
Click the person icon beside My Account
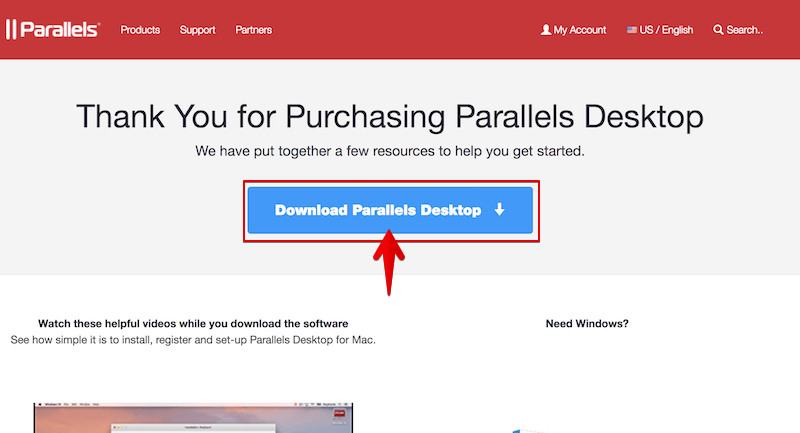pos(546,30)
